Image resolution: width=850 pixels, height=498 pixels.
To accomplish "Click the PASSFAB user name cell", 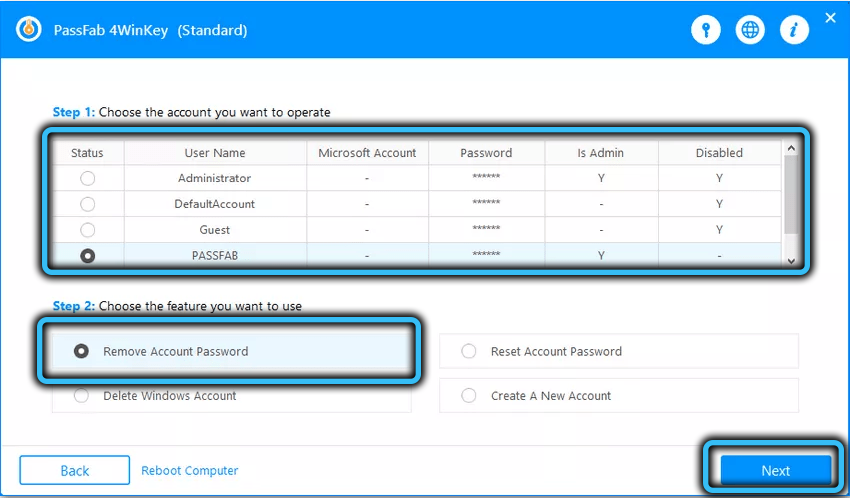I will (x=215, y=256).
